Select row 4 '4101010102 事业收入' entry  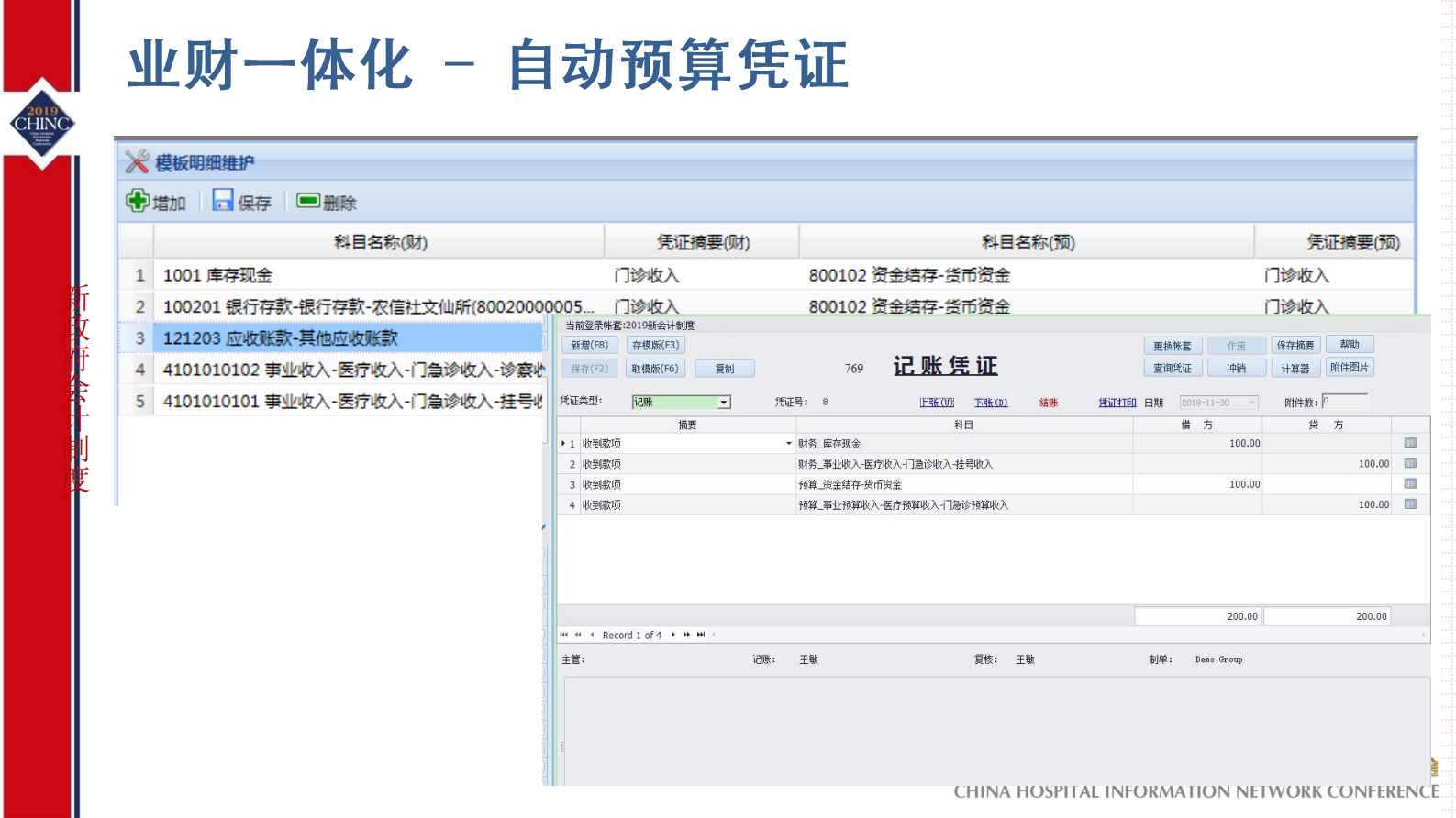pyautogui.click(x=331, y=370)
